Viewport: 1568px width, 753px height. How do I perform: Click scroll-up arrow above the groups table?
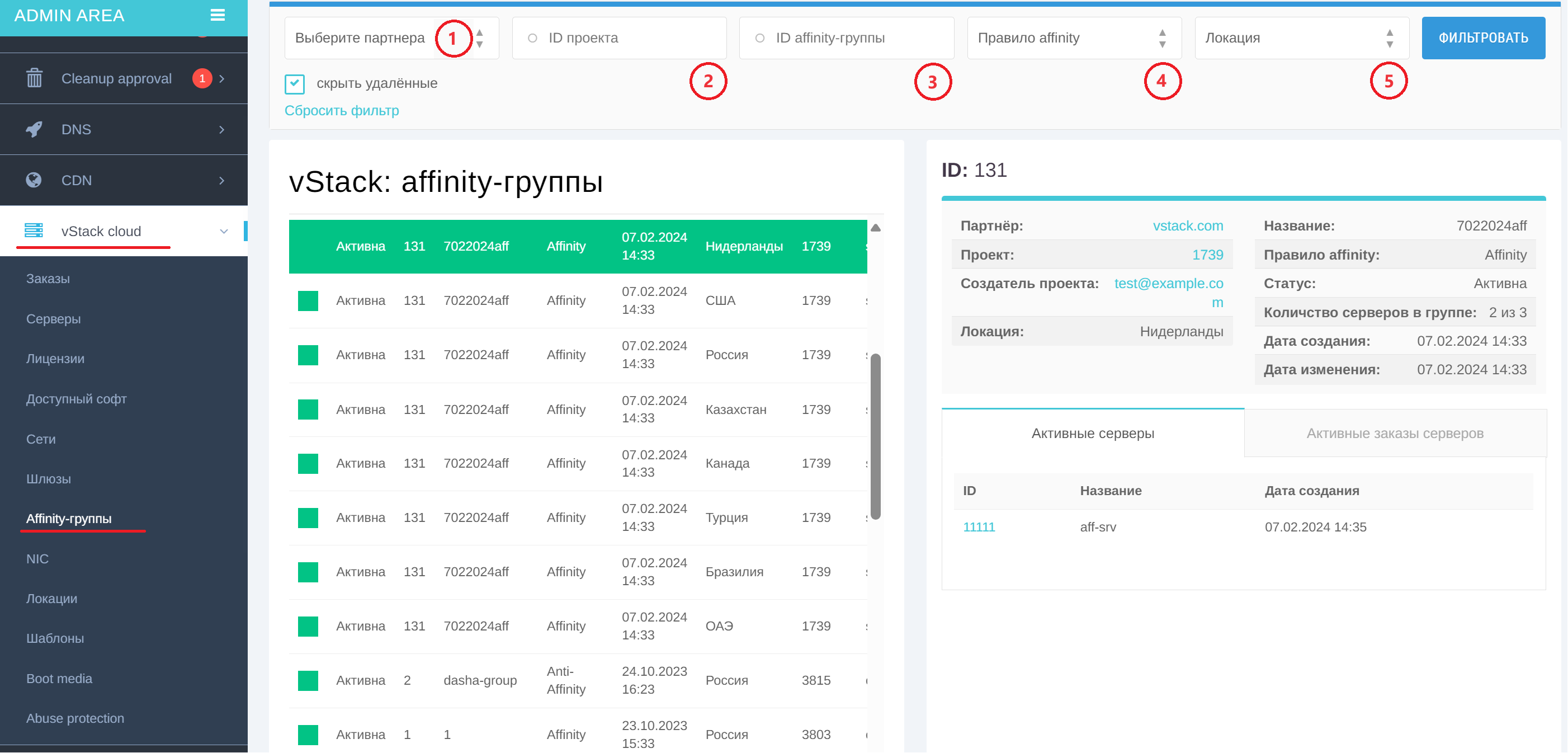pyautogui.click(x=875, y=228)
